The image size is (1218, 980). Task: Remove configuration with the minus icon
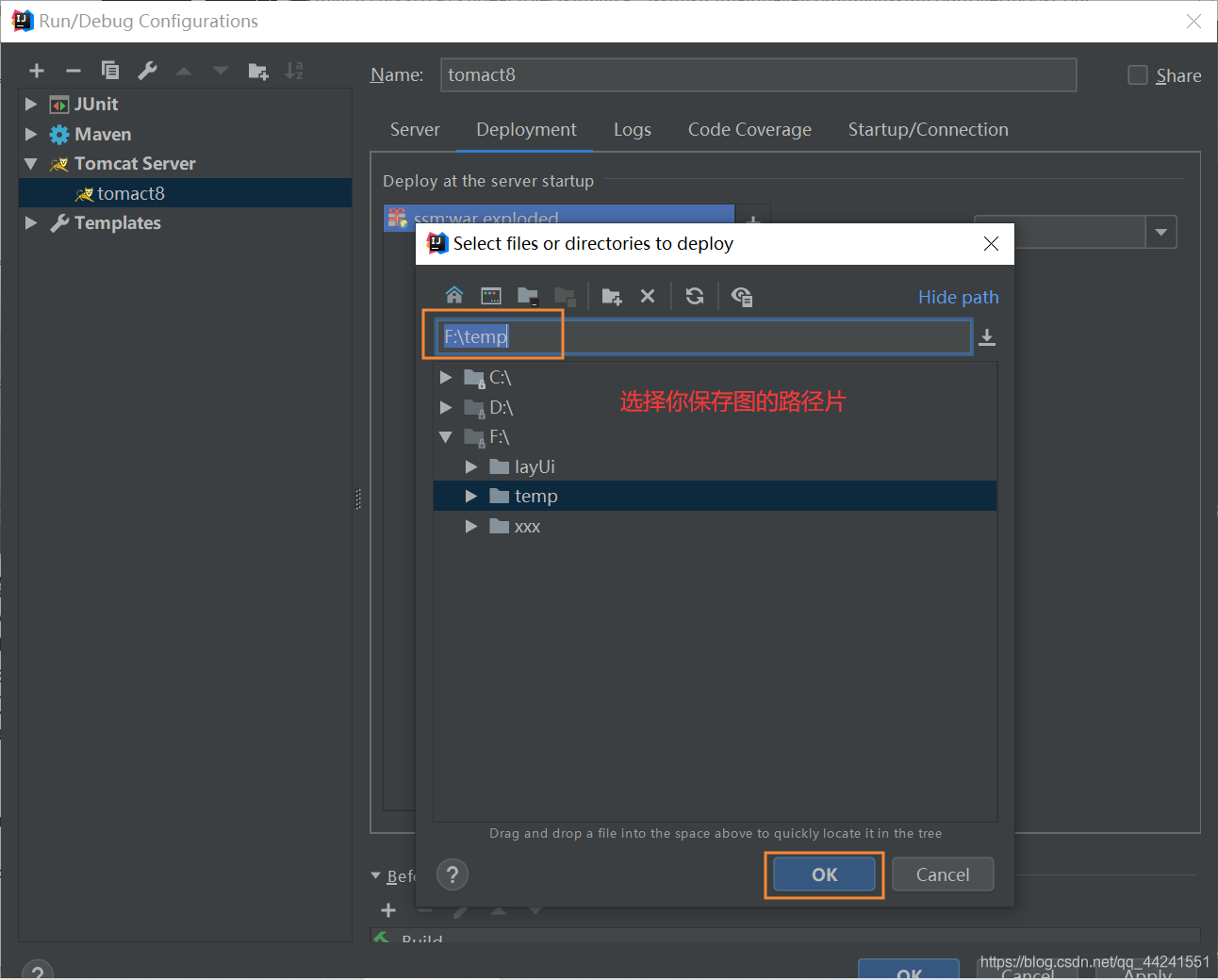click(74, 71)
